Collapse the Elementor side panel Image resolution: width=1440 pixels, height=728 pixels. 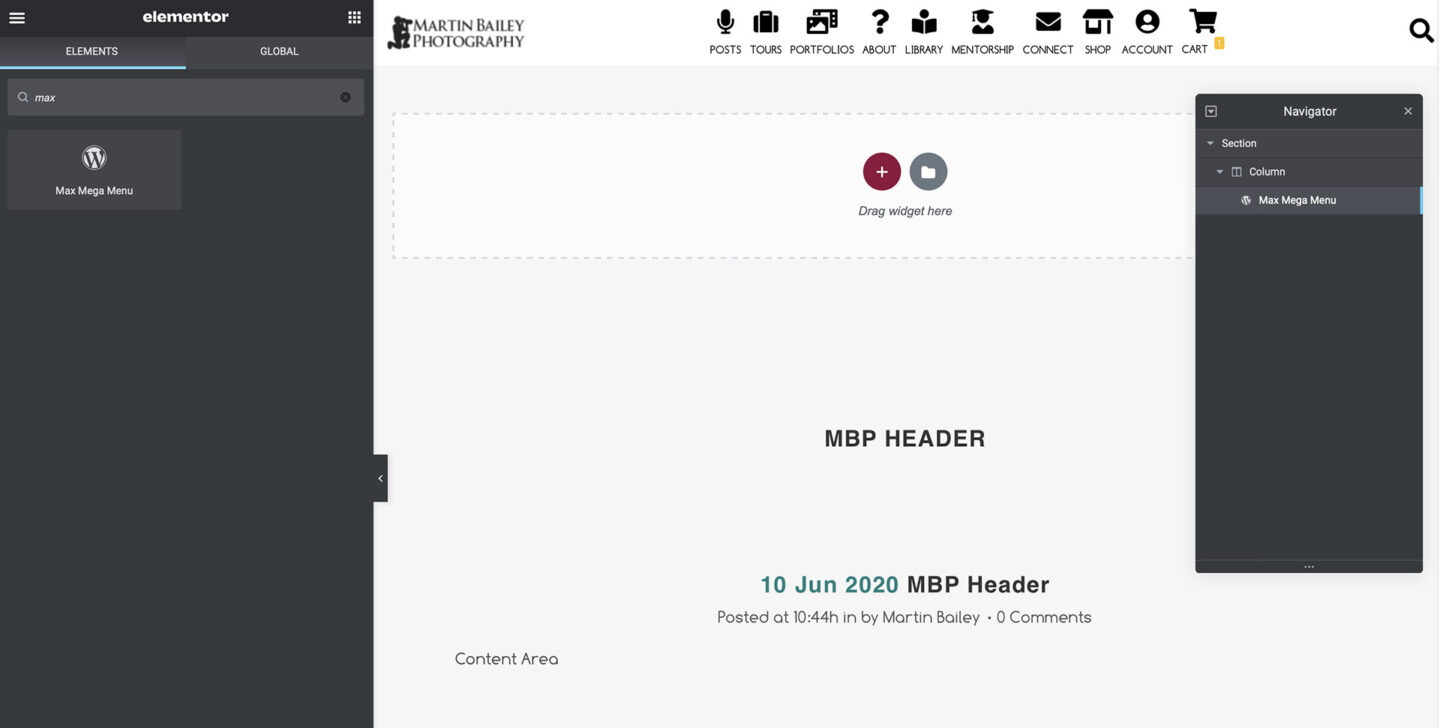click(x=380, y=479)
